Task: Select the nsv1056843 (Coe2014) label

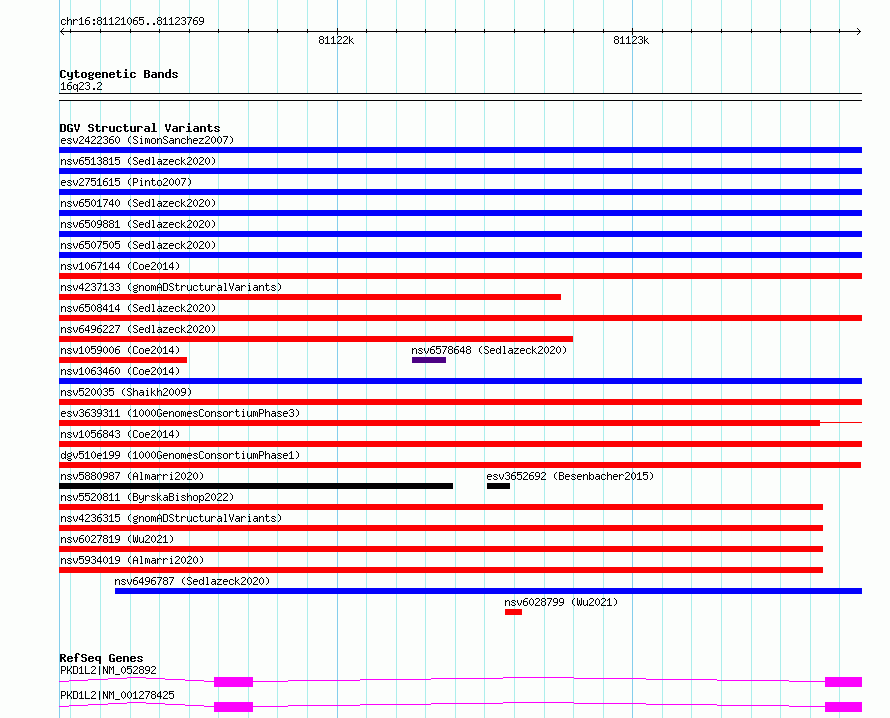Action: coord(120,434)
